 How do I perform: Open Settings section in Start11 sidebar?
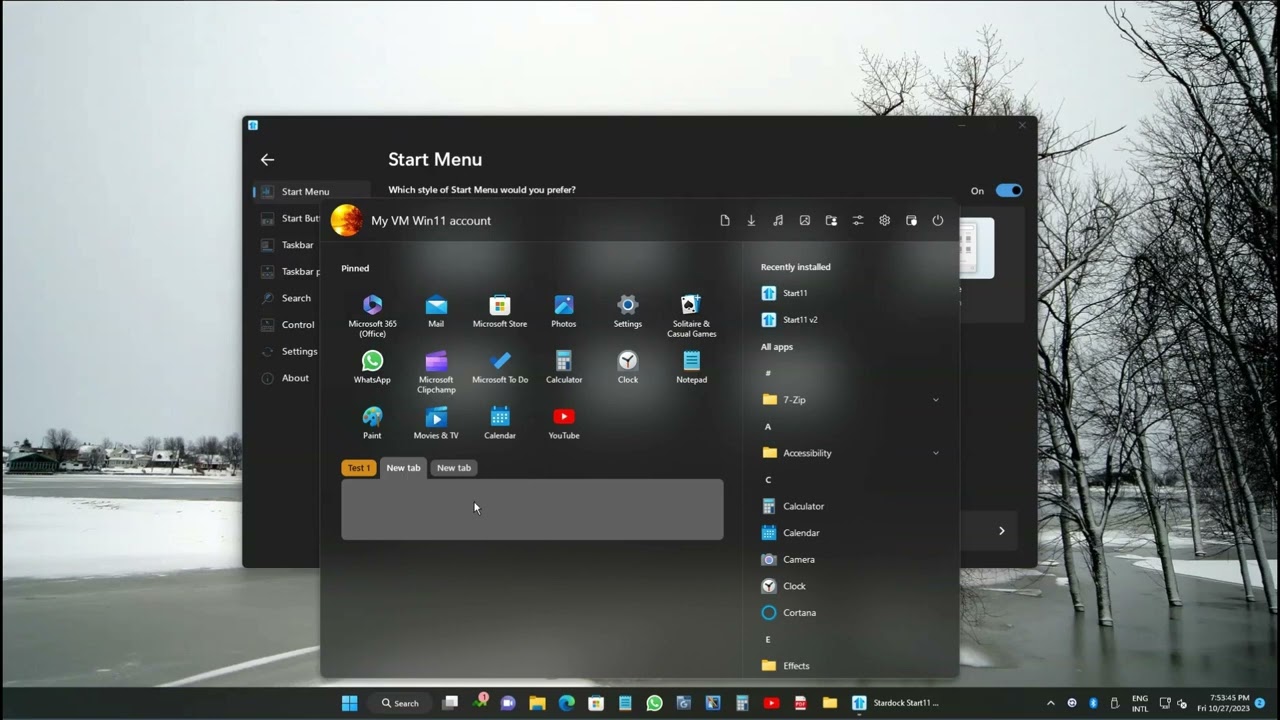[x=290, y=352]
